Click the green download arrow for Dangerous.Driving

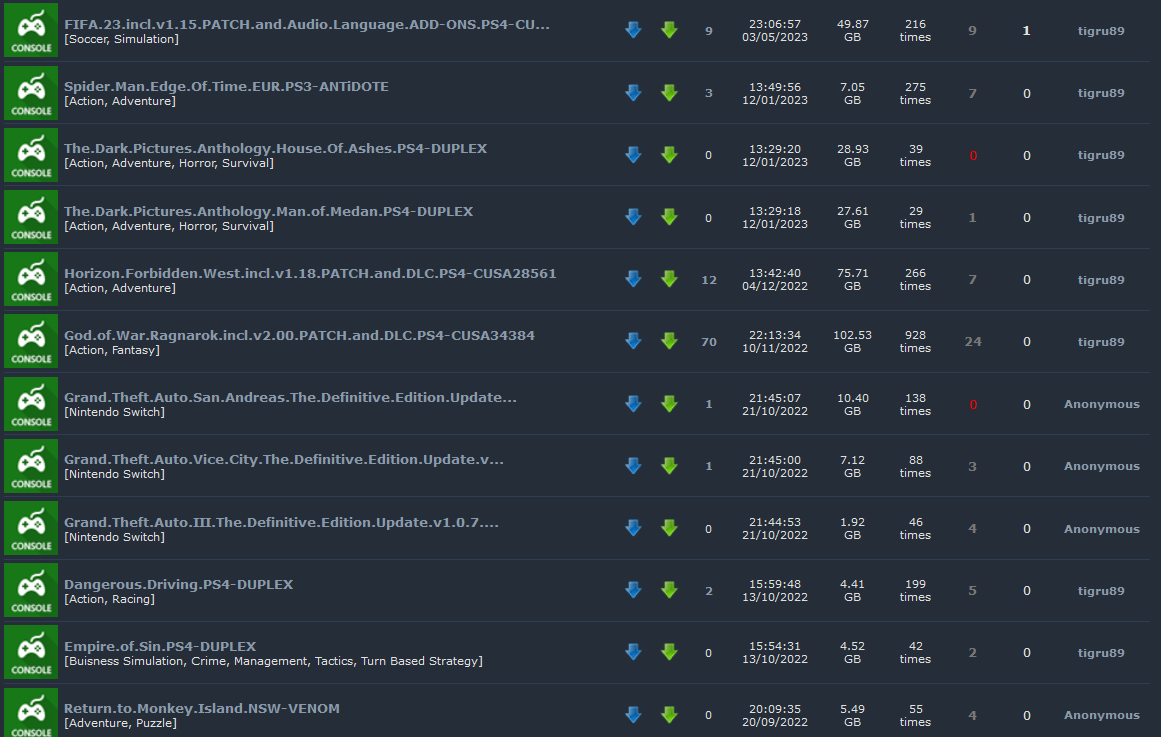[x=669, y=590]
